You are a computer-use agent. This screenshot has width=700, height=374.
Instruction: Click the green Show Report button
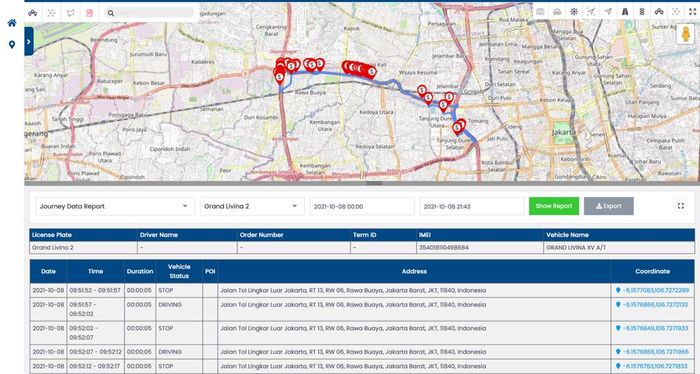point(554,206)
